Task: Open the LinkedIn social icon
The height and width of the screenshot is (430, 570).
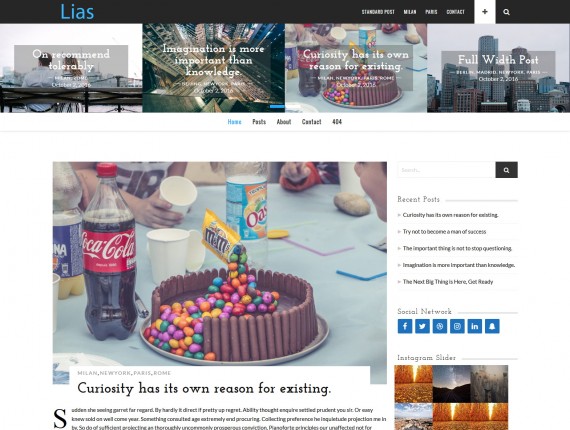Action: 474,326
